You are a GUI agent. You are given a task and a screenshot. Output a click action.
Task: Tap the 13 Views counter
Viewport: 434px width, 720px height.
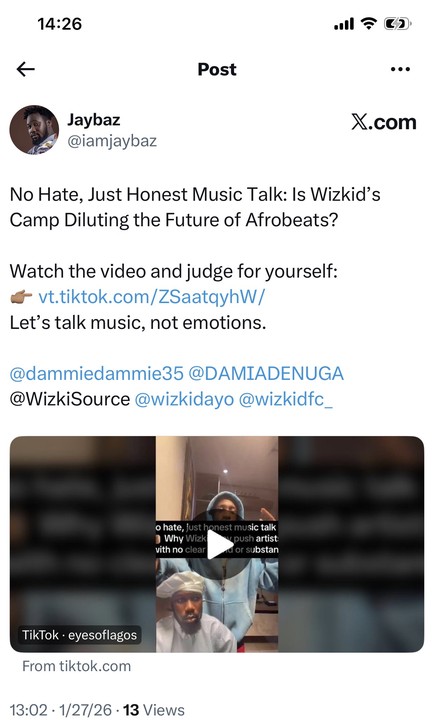tap(154, 710)
